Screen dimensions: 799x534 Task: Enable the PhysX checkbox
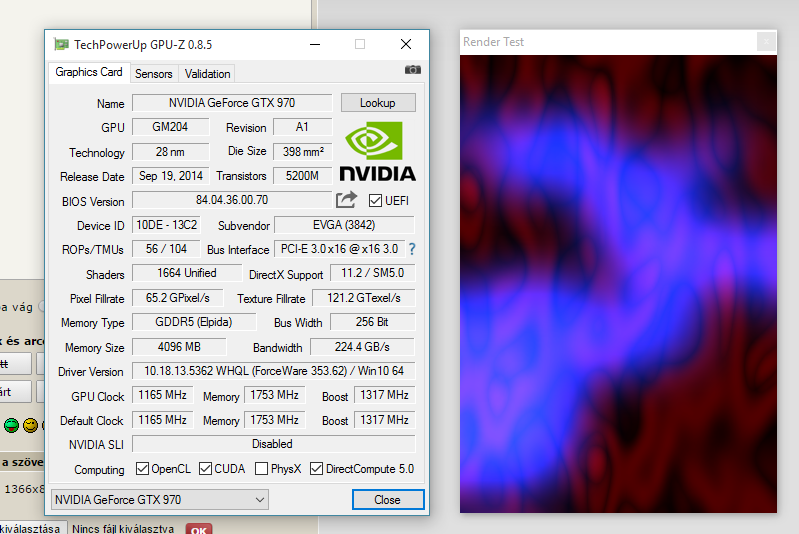[x=261, y=468]
